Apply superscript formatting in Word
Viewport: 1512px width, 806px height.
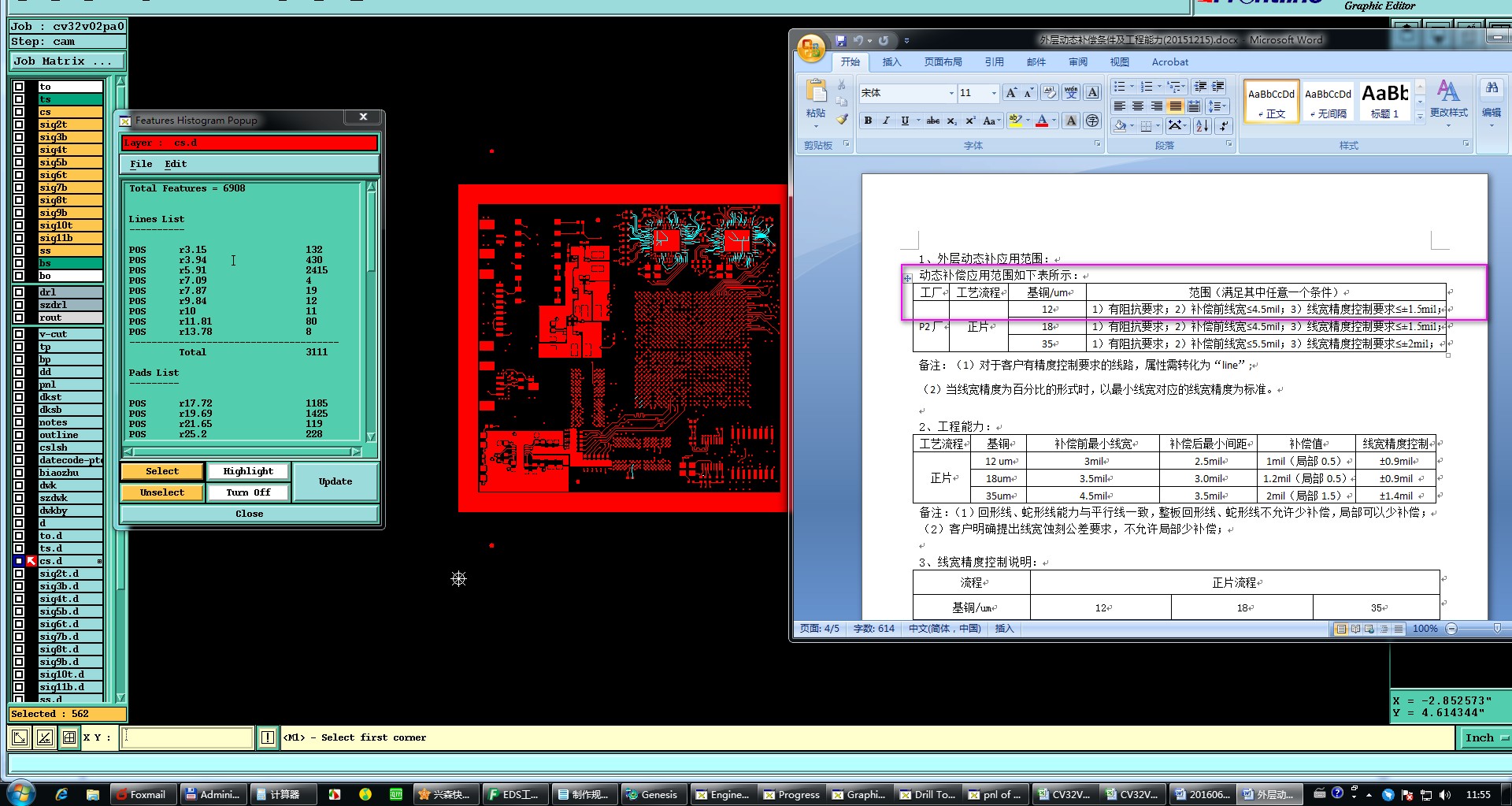(970, 121)
